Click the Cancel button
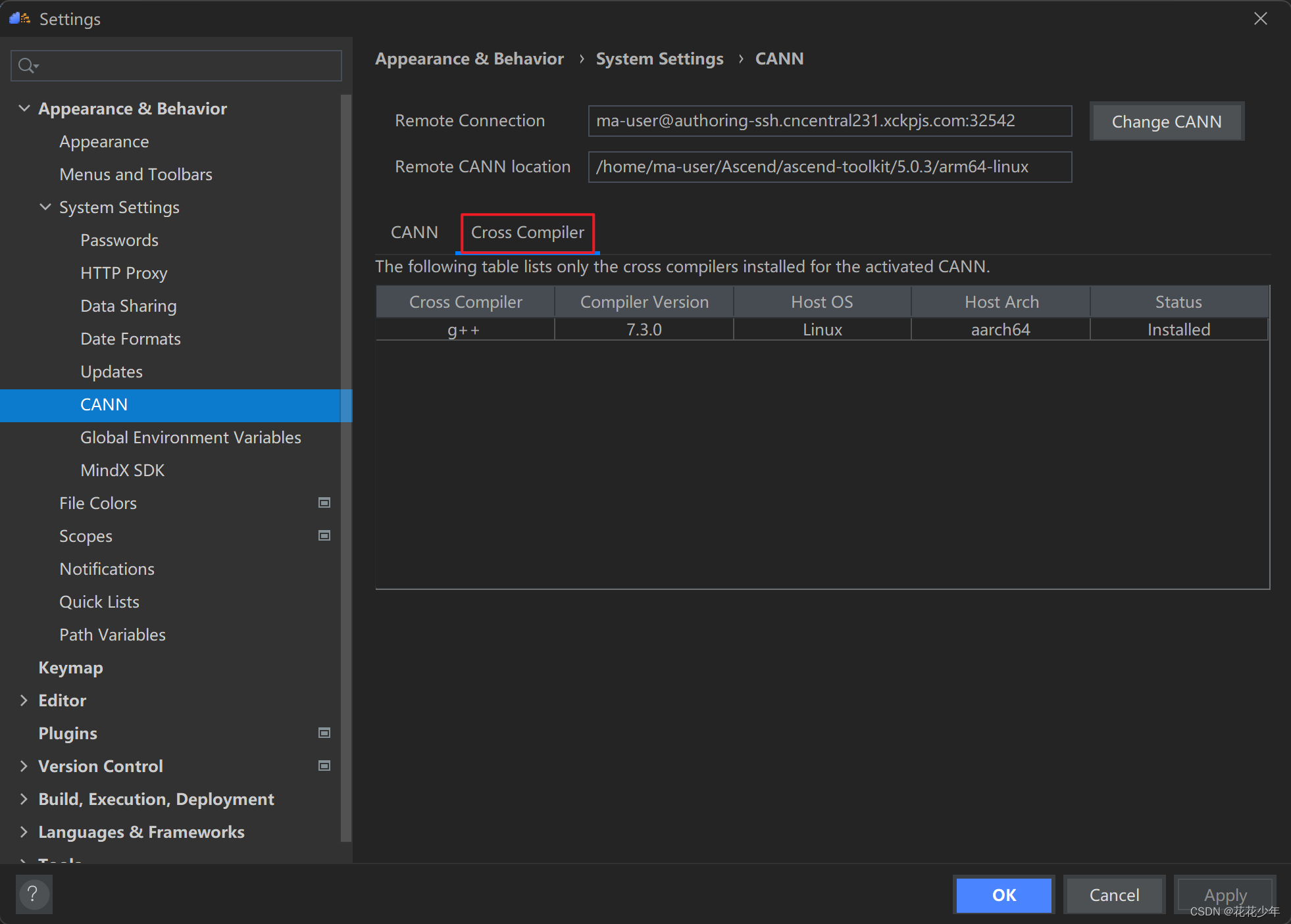The image size is (1291, 924). (x=1114, y=895)
